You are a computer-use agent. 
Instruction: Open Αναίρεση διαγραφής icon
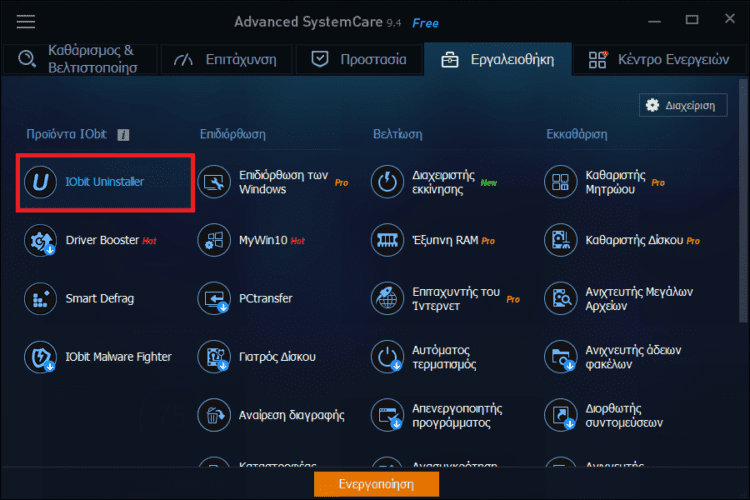[x=214, y=415]
